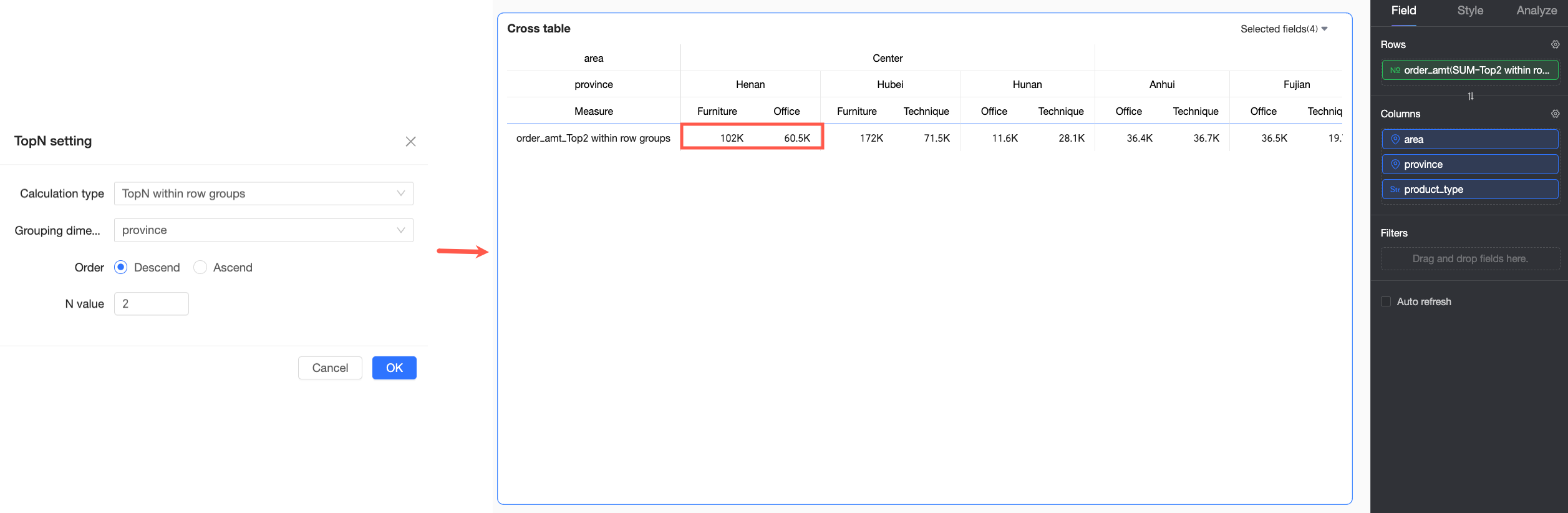Click the province field location icon
Screen dimensions: 1568x513
coord(1395,164)
